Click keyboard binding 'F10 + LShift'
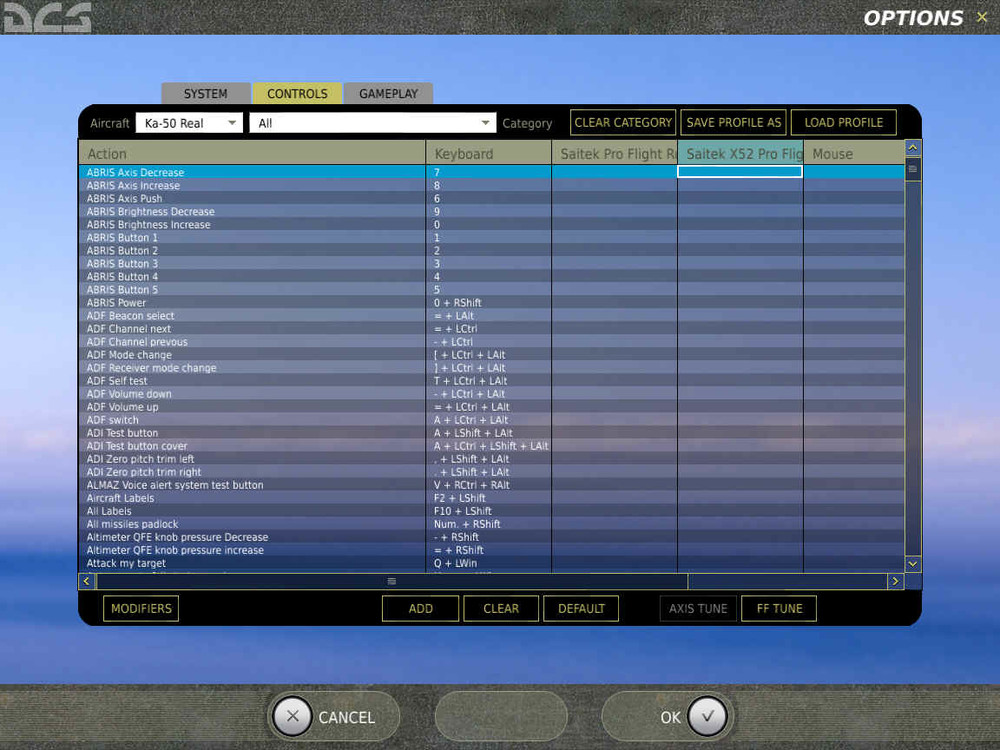This screenshot has width=1000, height=750. 462,511
